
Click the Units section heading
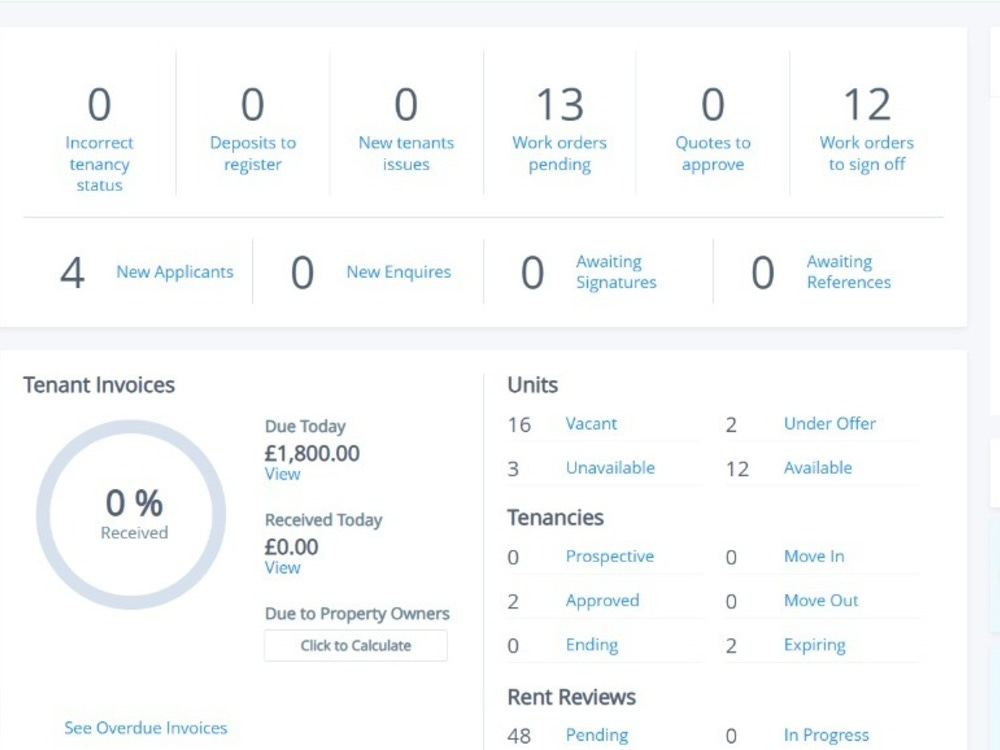(x=533, y=385)
